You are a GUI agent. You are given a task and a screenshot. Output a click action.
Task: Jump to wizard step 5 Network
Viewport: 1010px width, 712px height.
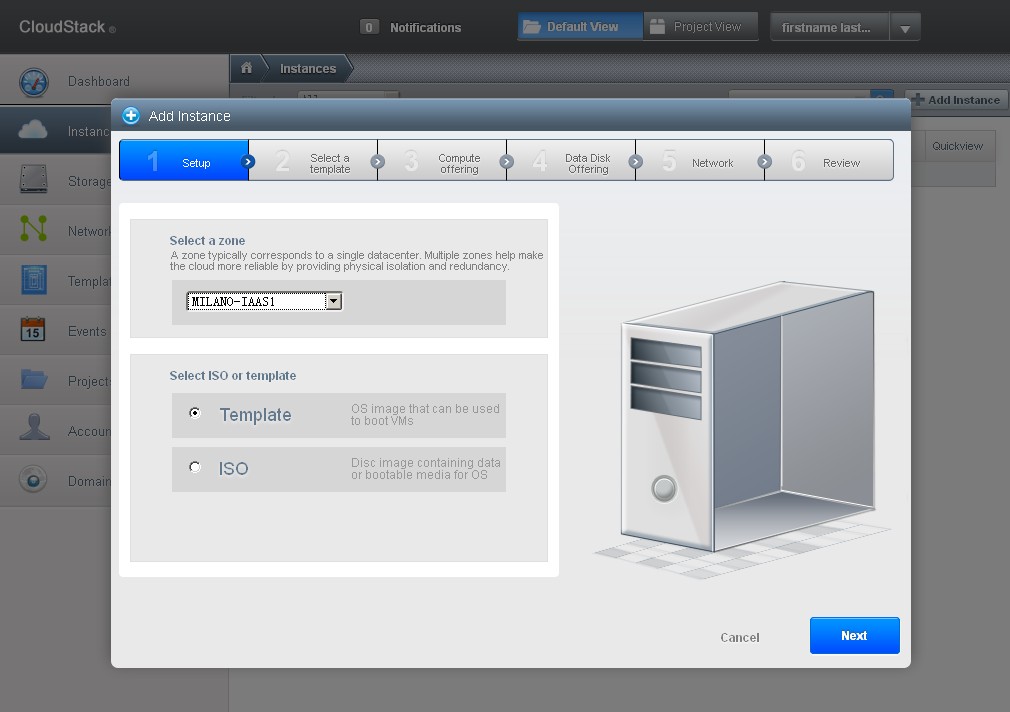point(700,162)
